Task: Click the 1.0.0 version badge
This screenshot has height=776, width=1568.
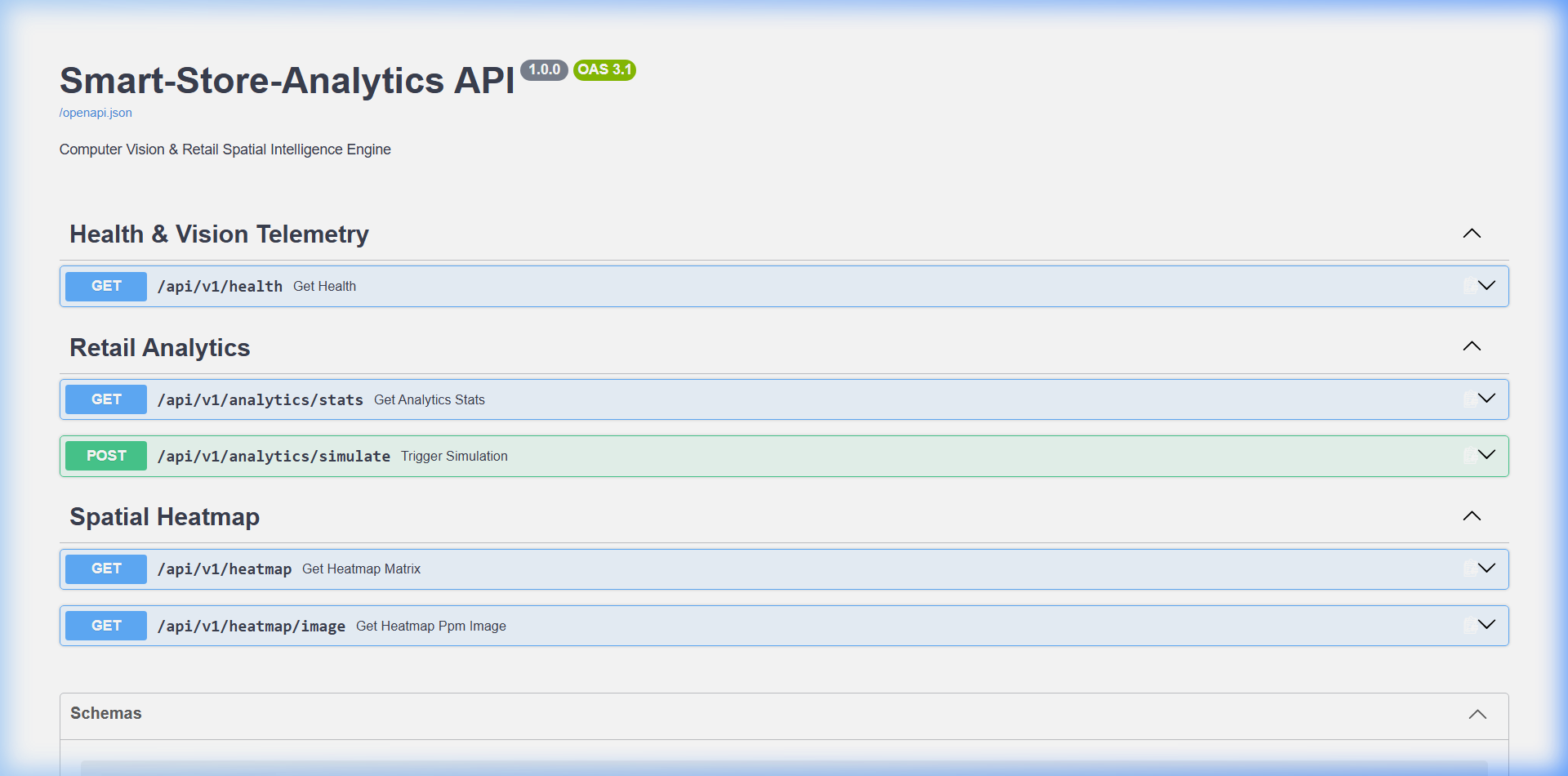Action: [544, 70]
